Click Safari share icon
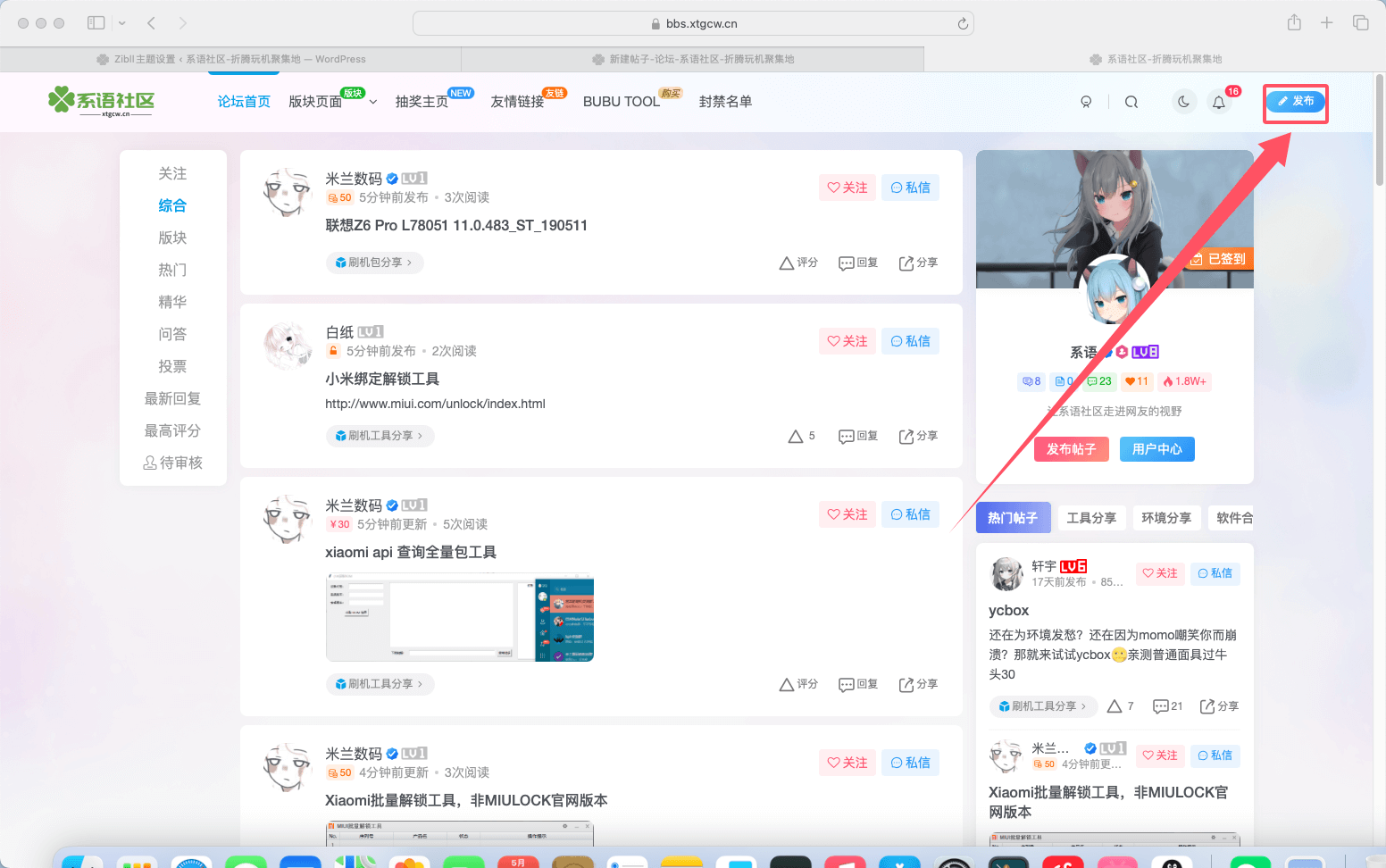This screenshot has height=868, width=1386. tap(1294, 23)
